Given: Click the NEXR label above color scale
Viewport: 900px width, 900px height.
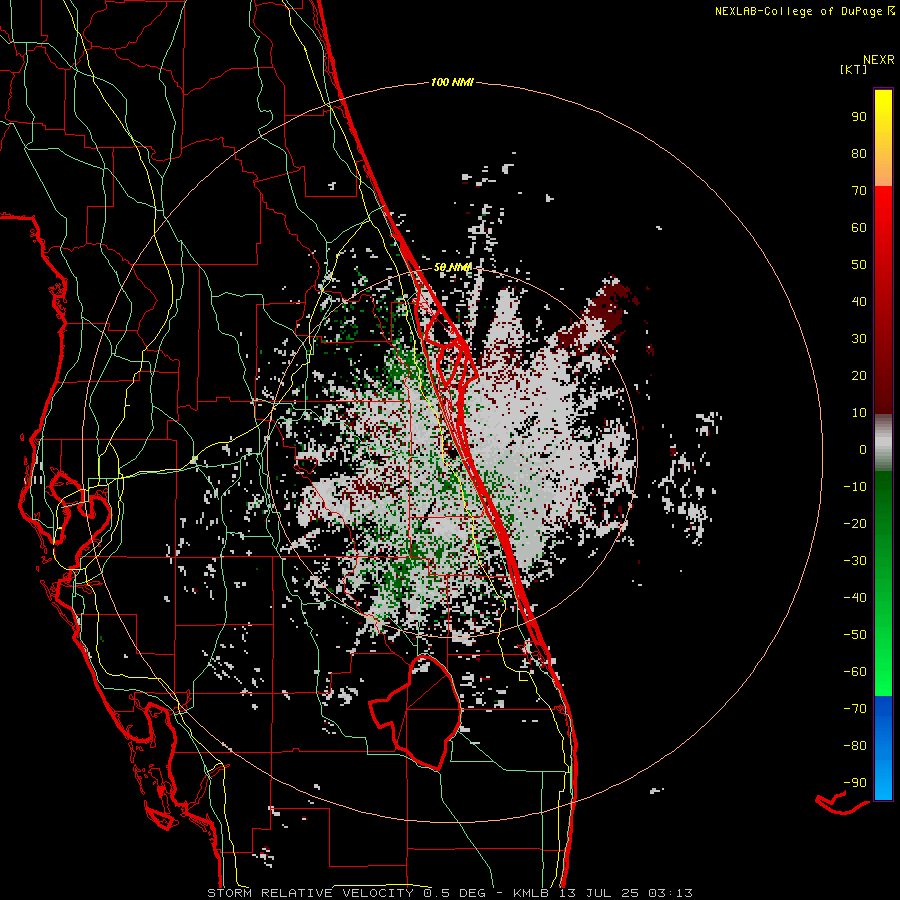Looking at the screenshot, I should (879, 60).
